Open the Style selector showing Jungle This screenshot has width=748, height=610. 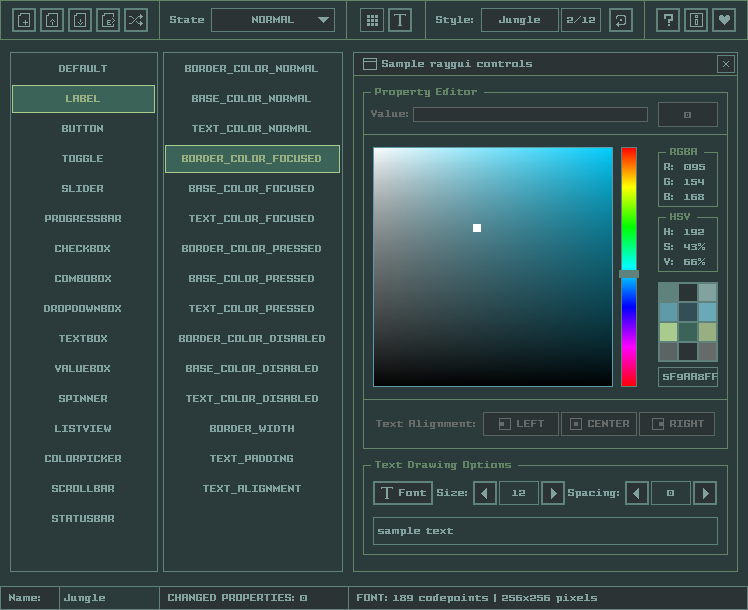click(x=520, y=19)
